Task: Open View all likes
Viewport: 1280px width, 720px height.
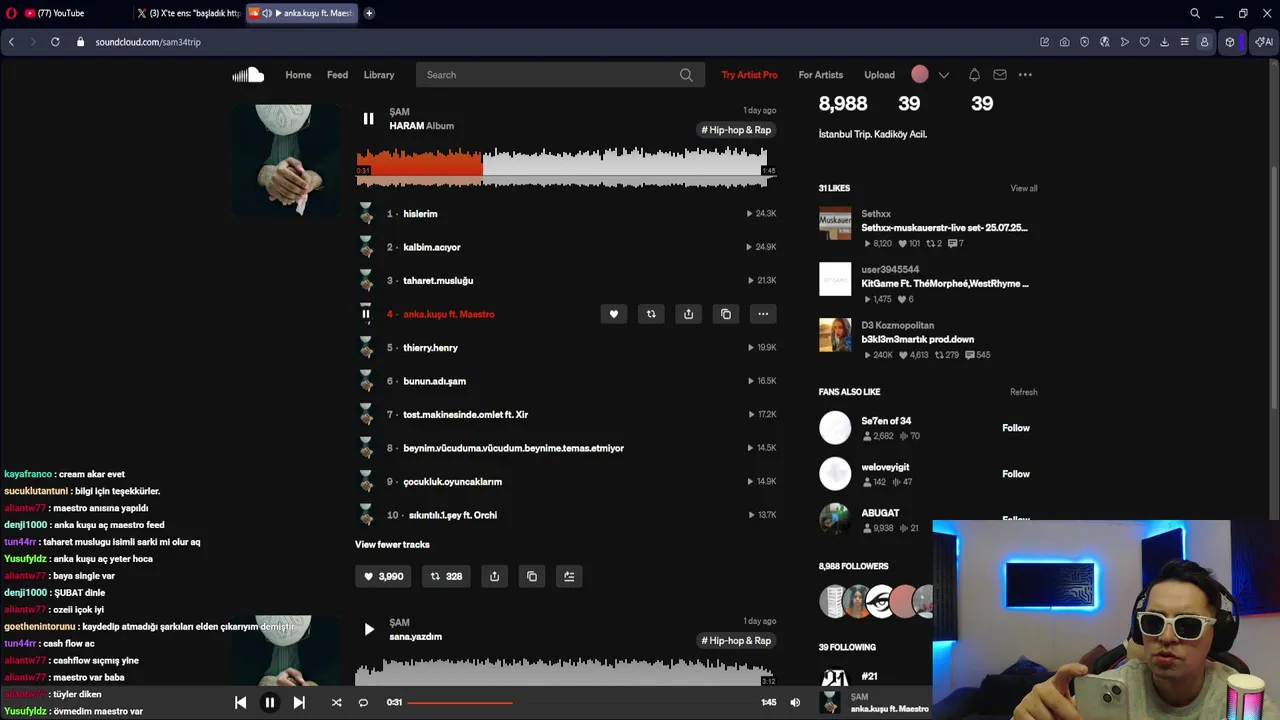Action: [x=1023, y=188]
